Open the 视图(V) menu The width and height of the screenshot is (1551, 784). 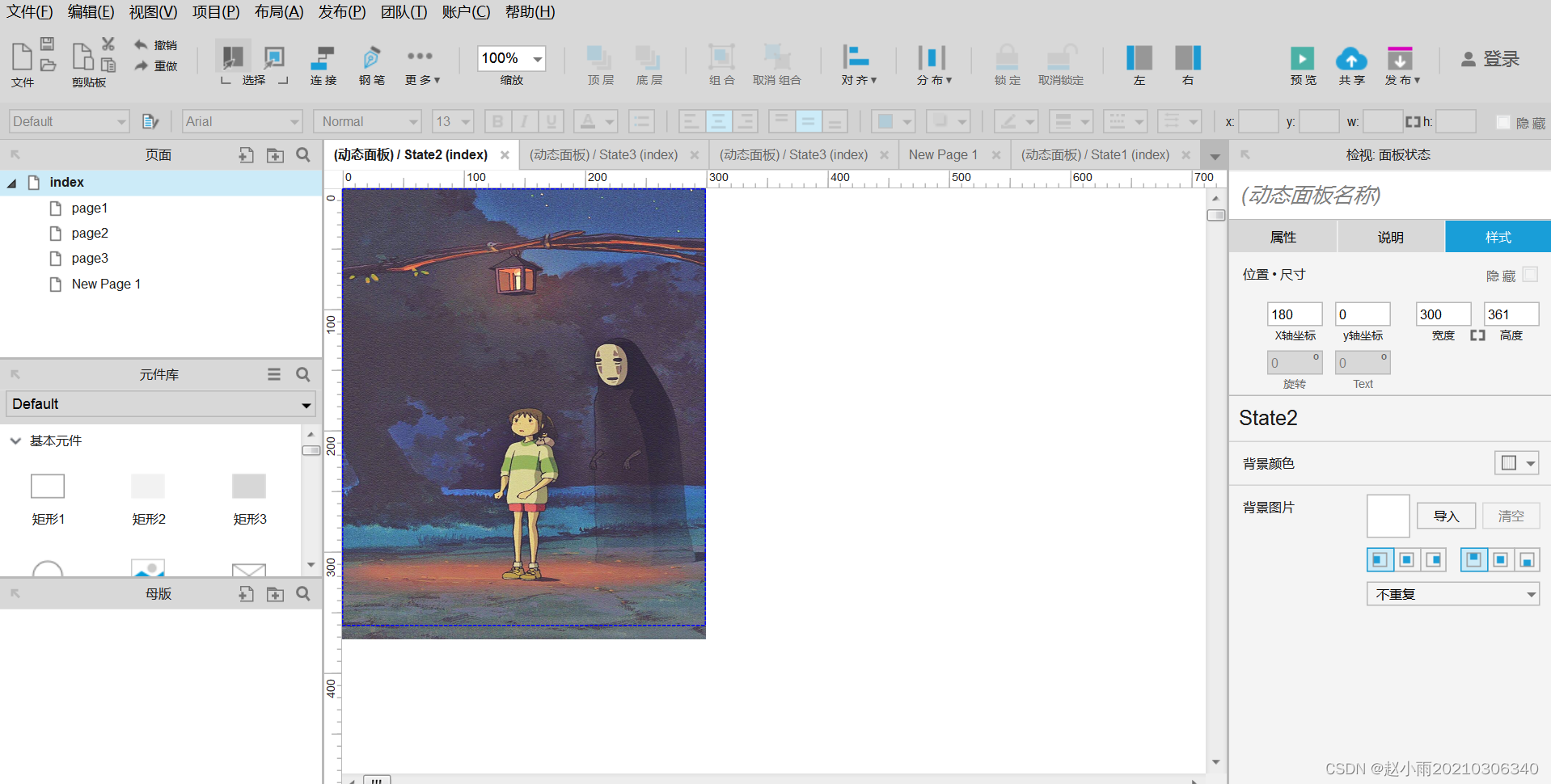click(153, 12)
